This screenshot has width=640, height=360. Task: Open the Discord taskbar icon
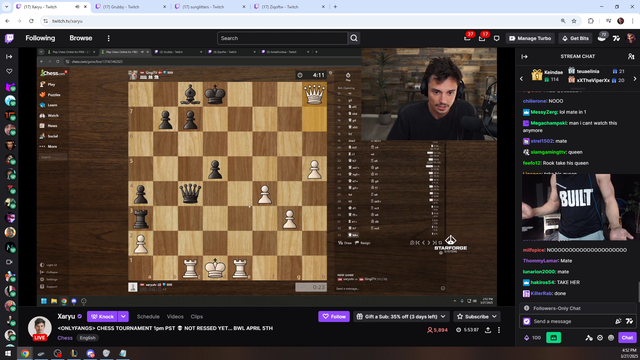click(90, 353)
